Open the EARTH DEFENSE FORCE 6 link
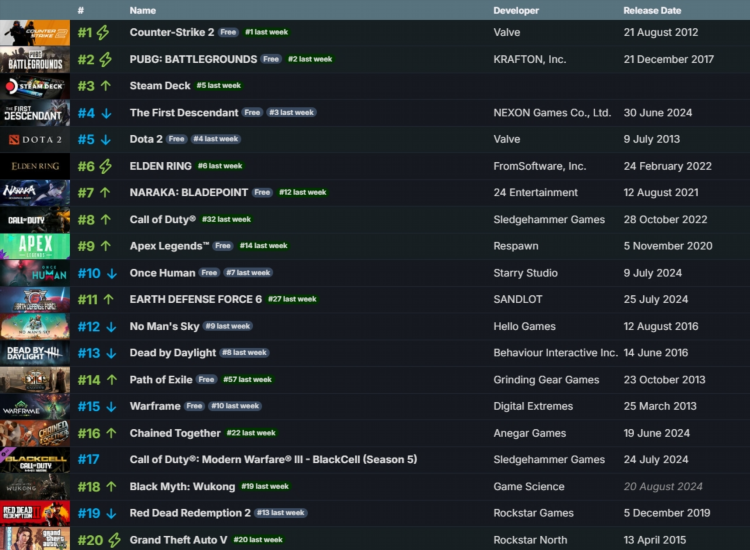 tap(196, 299)
